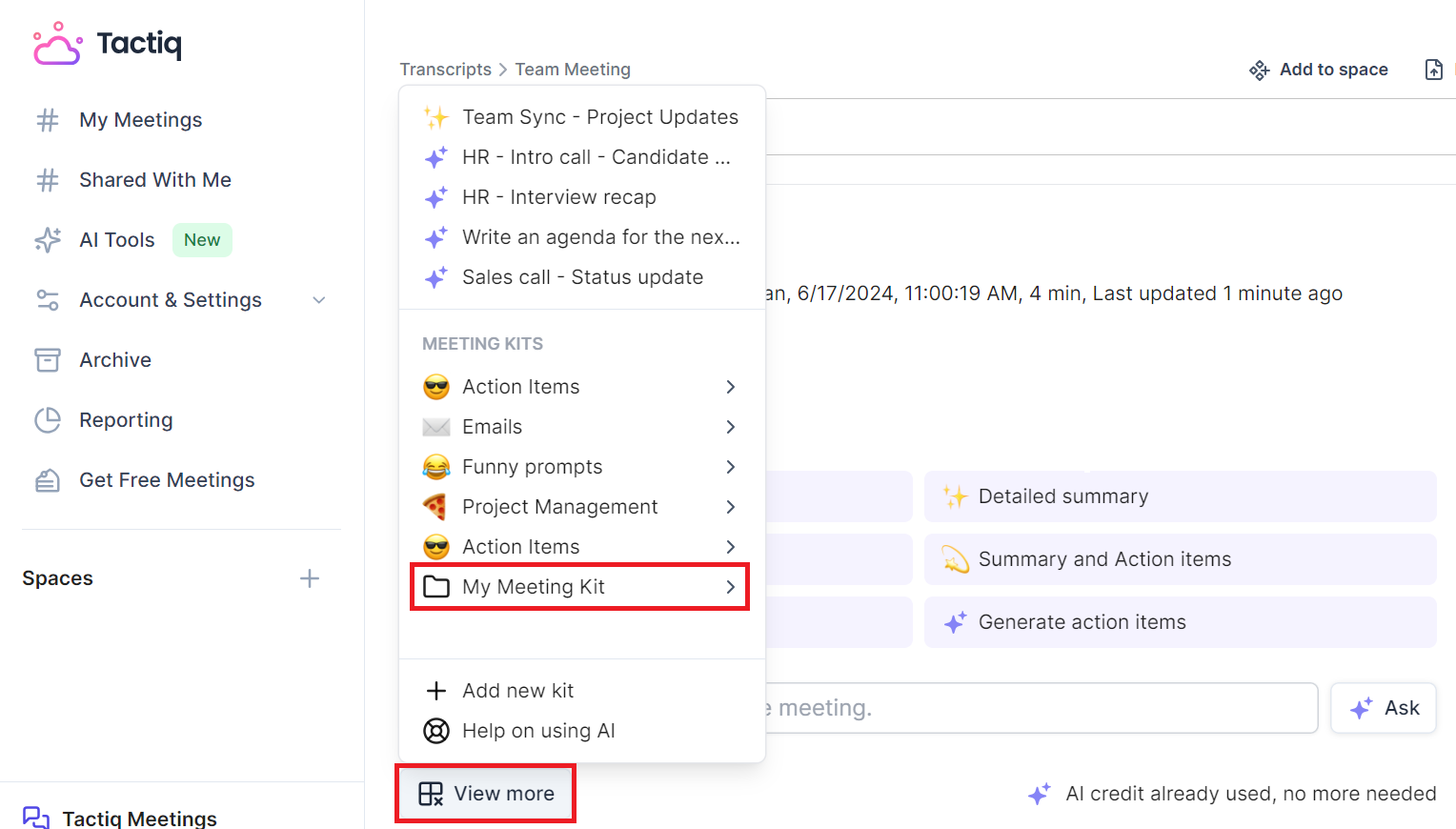Viewport: 1456px width, 829px height.
Task: Expand the second Action Items arrow above My Meeting Kit
Action: point(731,547)
